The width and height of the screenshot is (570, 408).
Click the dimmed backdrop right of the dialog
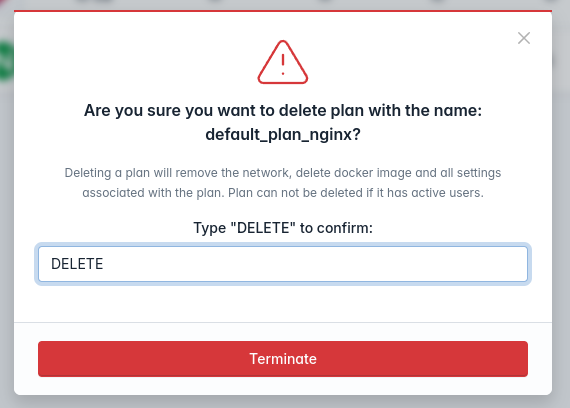point(561,218)
